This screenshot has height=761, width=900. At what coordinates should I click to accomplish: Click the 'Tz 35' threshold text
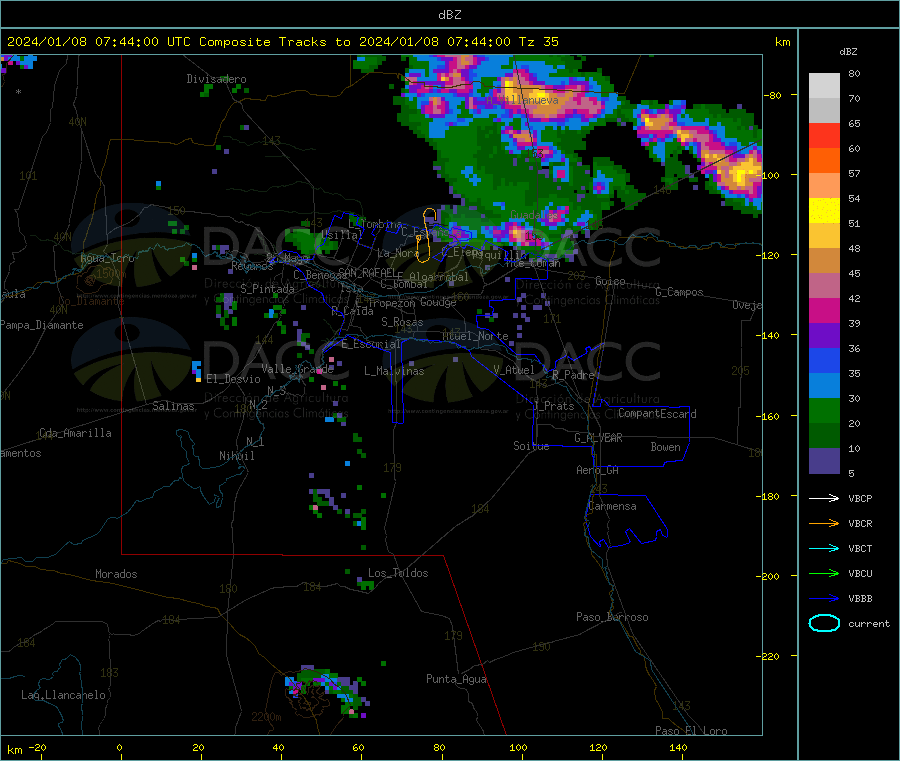point(538,42)
